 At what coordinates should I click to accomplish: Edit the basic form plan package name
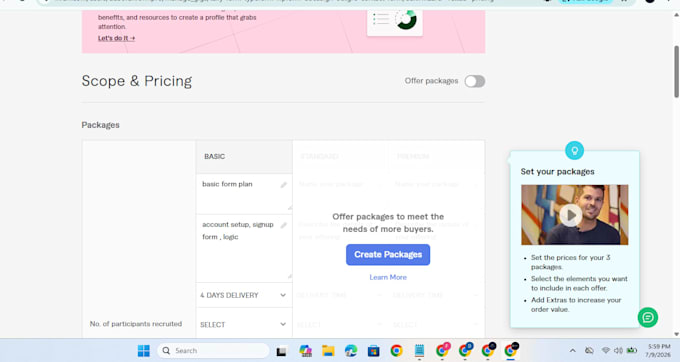[244, 193]
